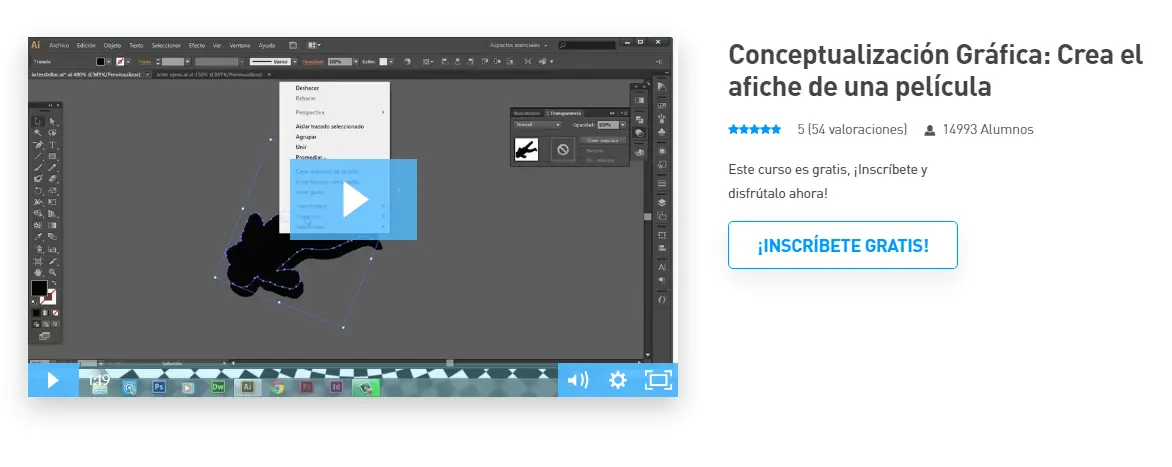Click the small play button in the player control bar
This screenshot has height=467, width=1172.
click(53, 380)
